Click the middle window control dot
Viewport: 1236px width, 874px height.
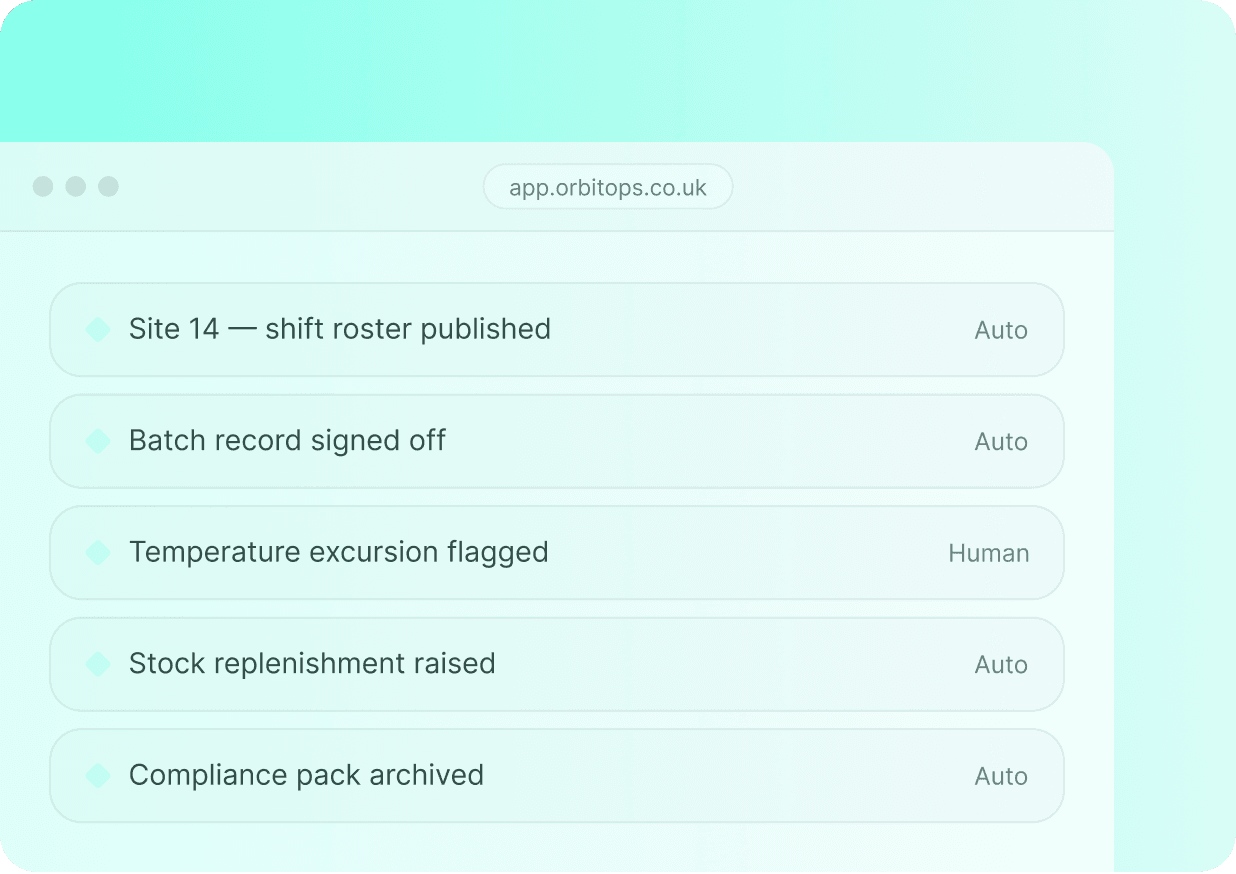click(x=76, y=187)
